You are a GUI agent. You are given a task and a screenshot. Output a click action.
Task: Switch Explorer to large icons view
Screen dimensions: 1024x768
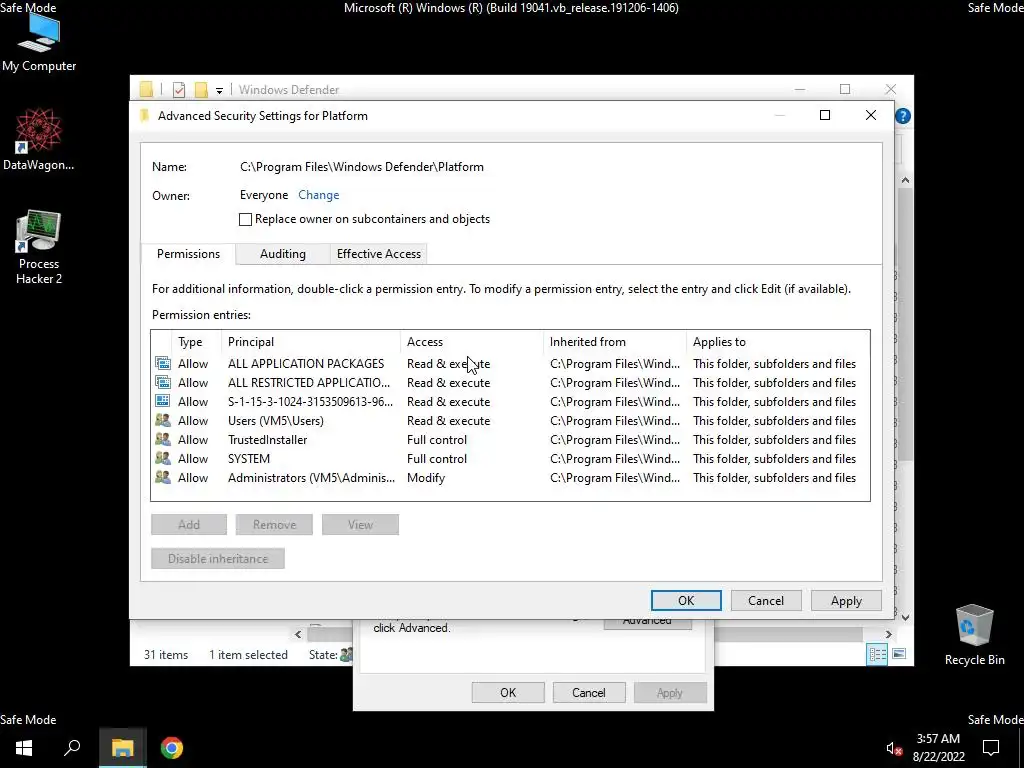click(899, 654)
